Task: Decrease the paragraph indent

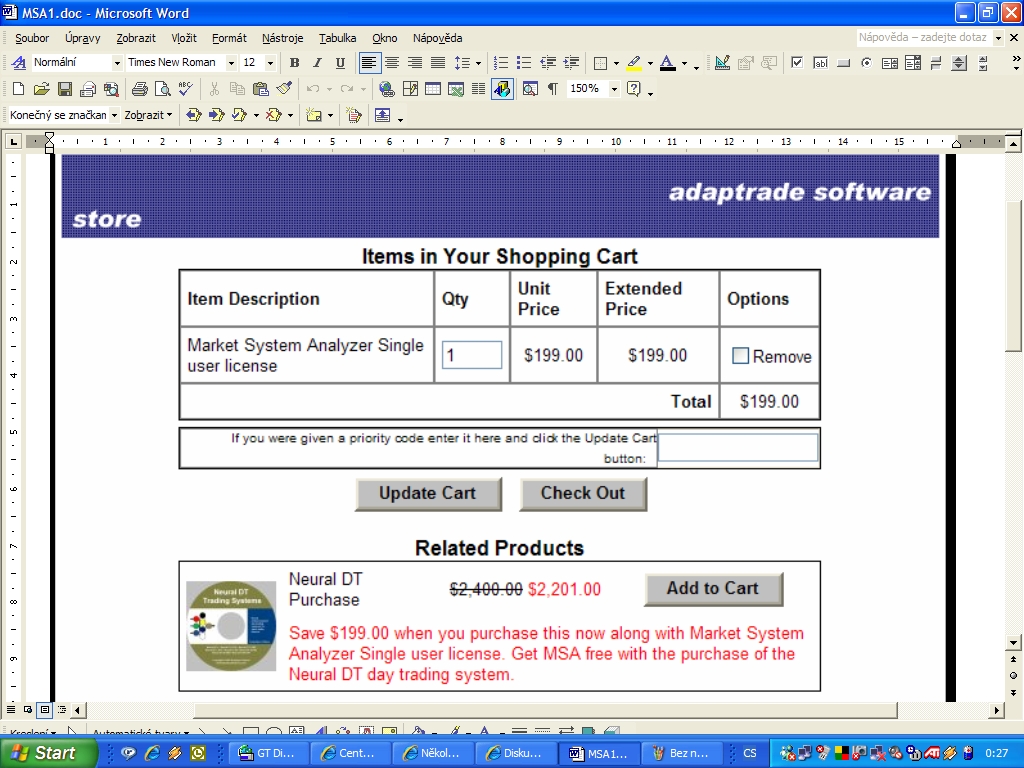Action: point(548,63)
